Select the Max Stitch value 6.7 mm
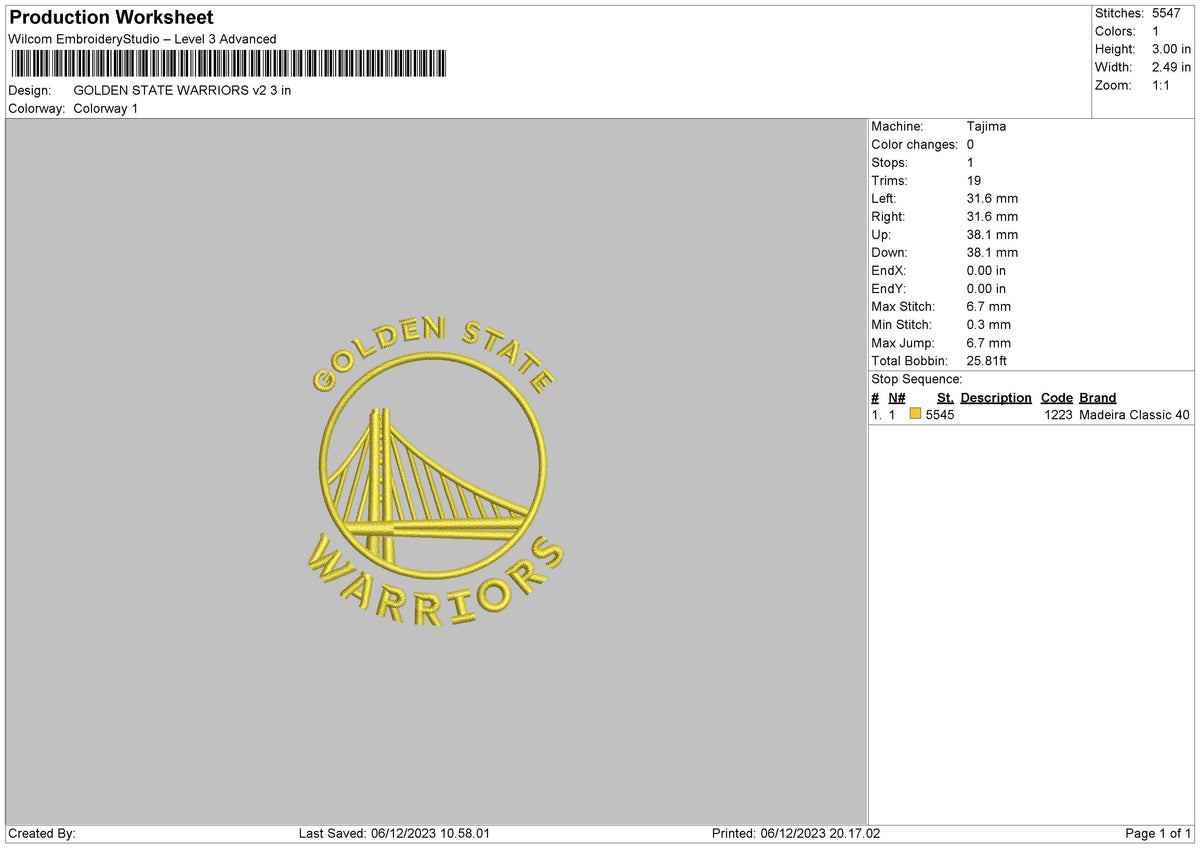This screenshot has width=1200, height=848. (x=989, y=306)
